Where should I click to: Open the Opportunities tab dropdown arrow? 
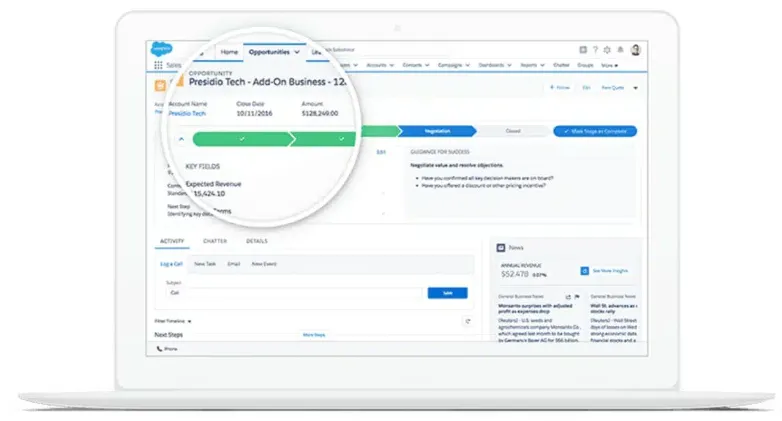pos(297,52)
